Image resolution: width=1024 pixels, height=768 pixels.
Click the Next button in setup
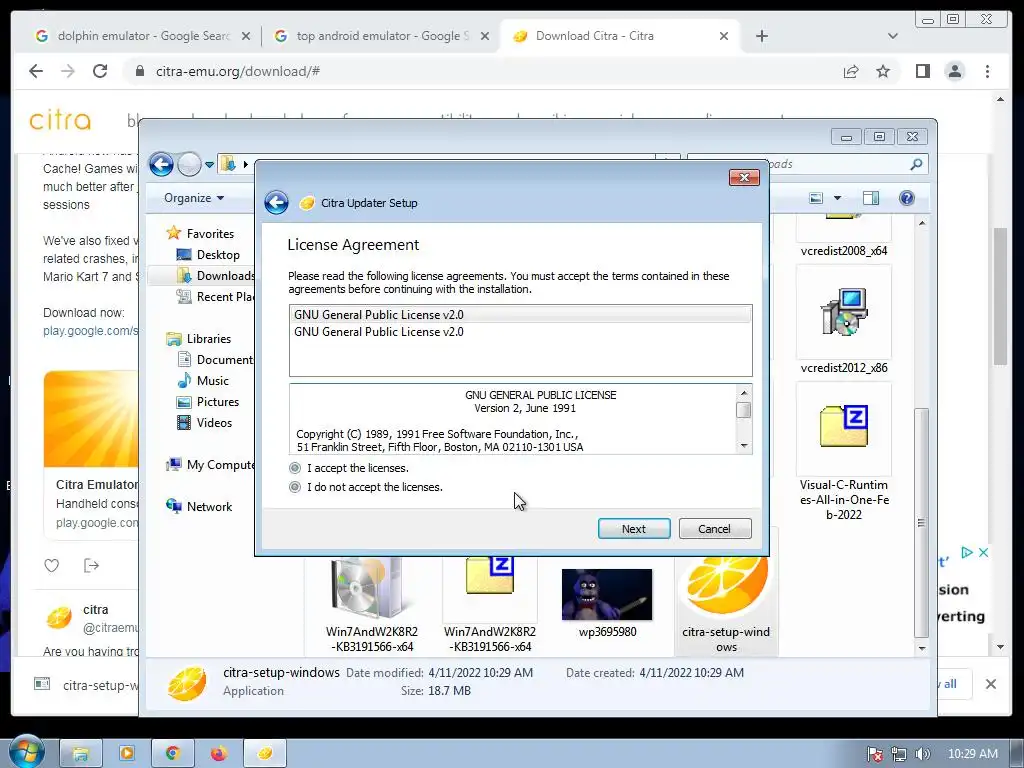(633, 528)
